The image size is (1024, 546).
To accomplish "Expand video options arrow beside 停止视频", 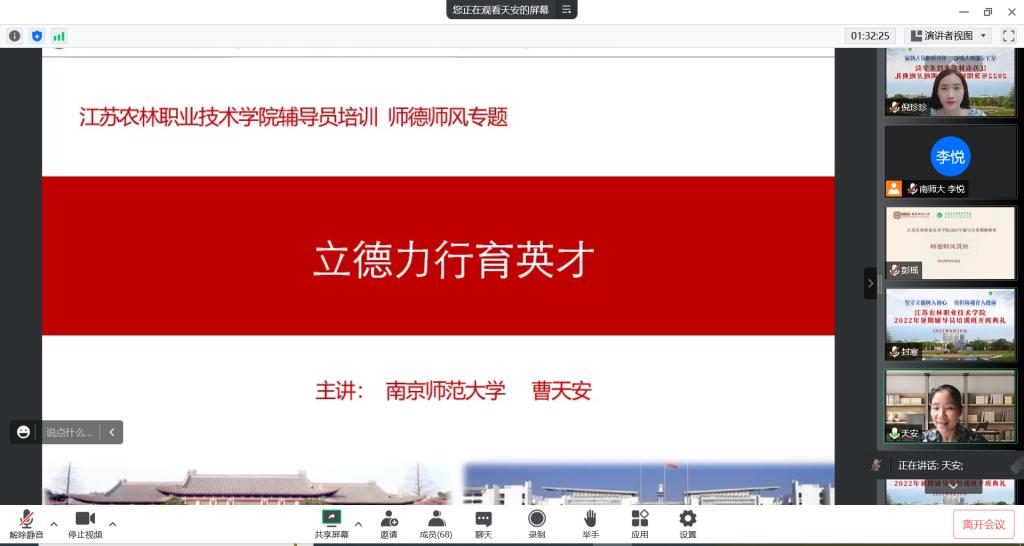I will click(x=112, y=523).
